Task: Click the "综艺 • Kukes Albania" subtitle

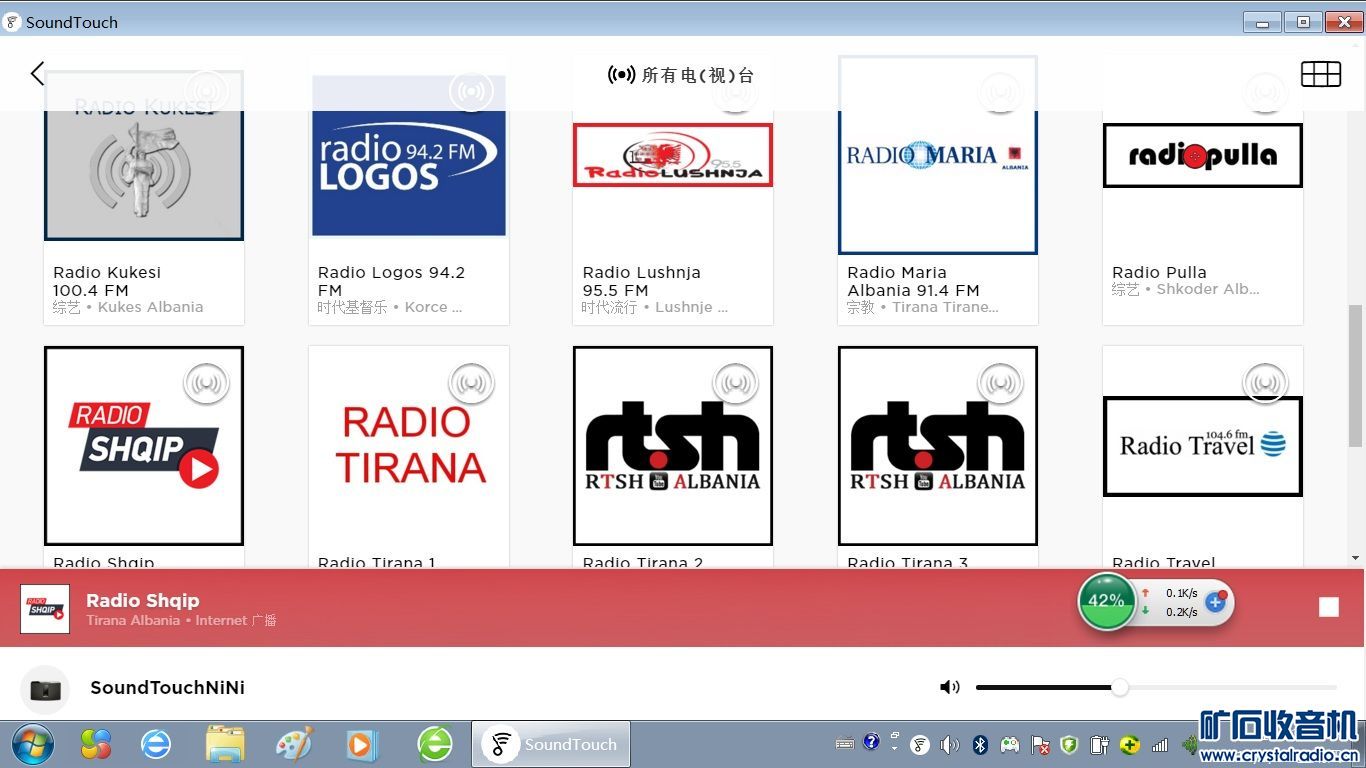Action: (128, 307)
